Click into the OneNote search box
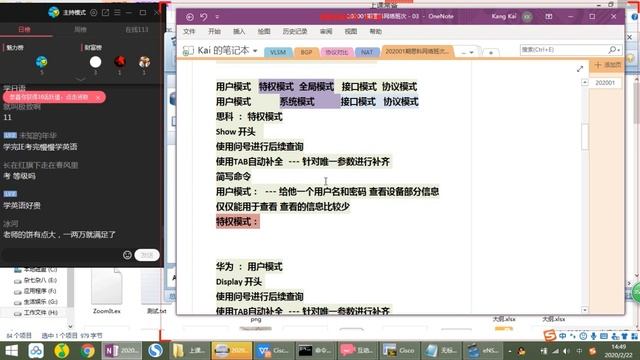The image size is (640, 360). point(563,50)
